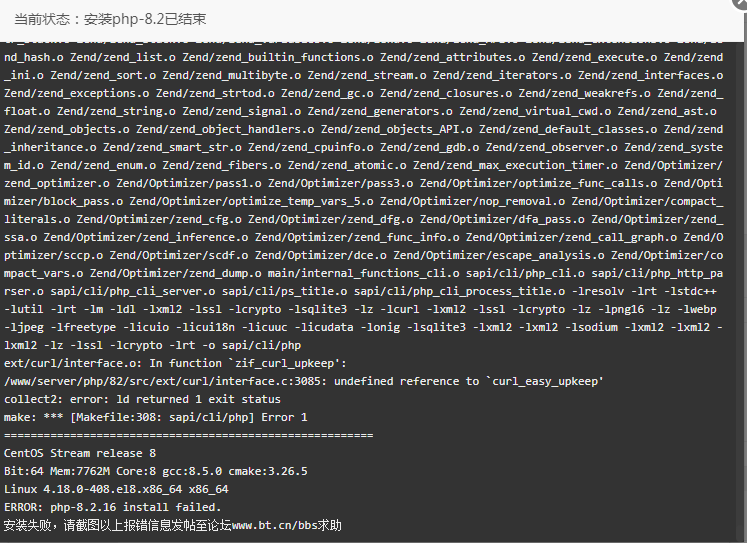The width and height of the screenshot is (747, 543).
Task: Click the Zend/Optimizer/escape_analysis.o text
Action: tap(499, 255)
